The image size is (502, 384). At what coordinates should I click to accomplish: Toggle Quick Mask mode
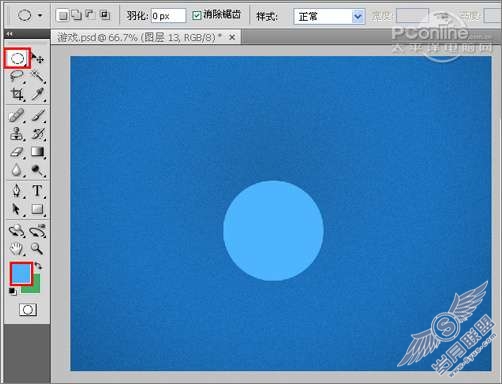28,310
